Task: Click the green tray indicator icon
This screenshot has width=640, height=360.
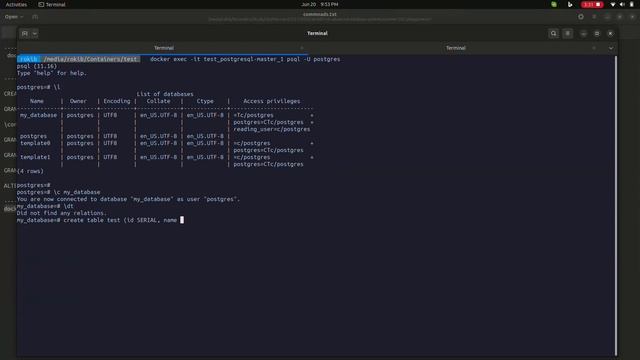Action: [x=554, y=4]
